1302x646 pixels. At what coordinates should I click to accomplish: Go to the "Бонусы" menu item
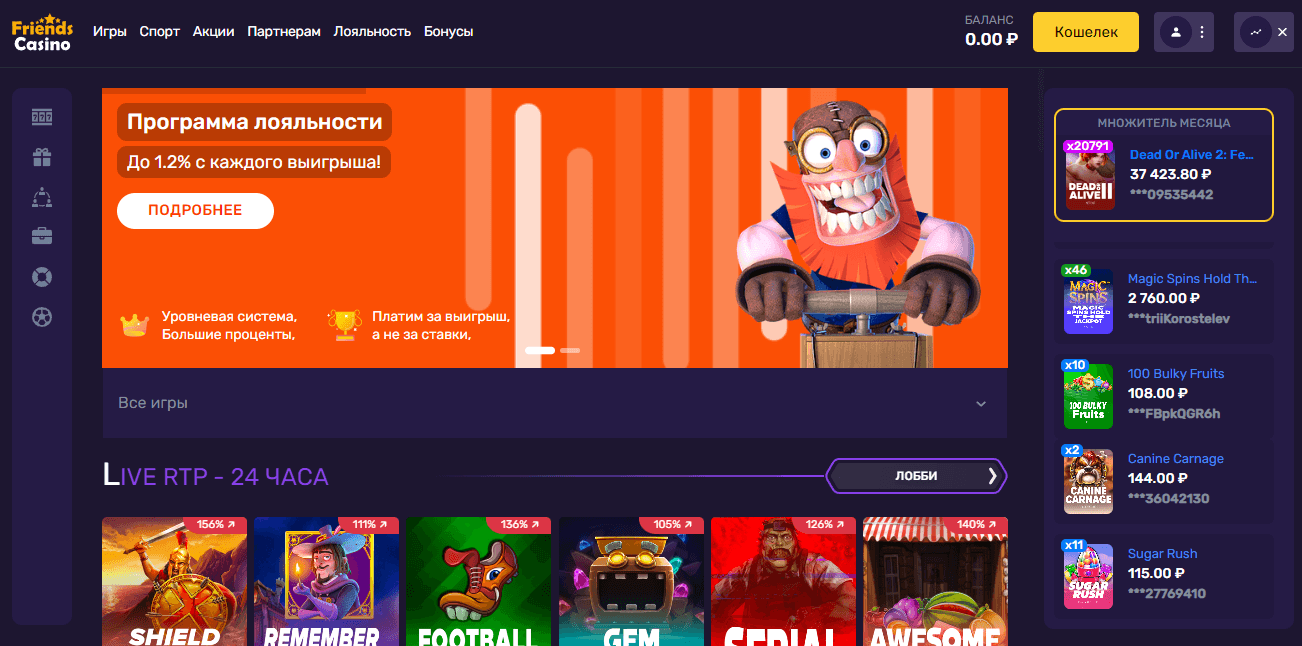click(x=448, y=31)
